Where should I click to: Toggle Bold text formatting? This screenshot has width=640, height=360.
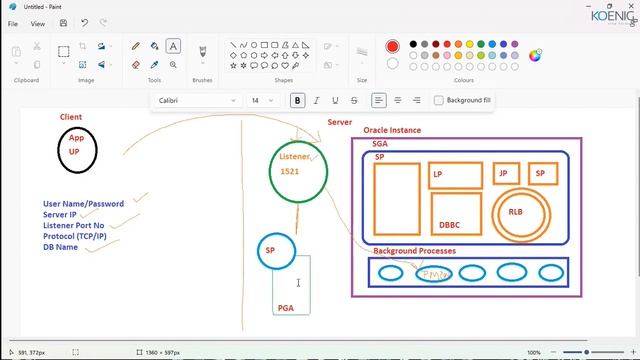pos(298,100)
